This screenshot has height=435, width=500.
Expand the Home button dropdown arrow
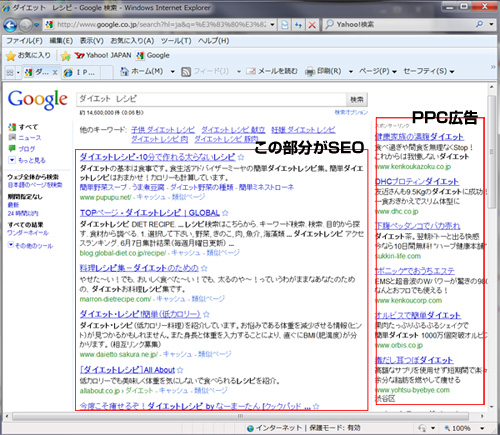[172, 71]
